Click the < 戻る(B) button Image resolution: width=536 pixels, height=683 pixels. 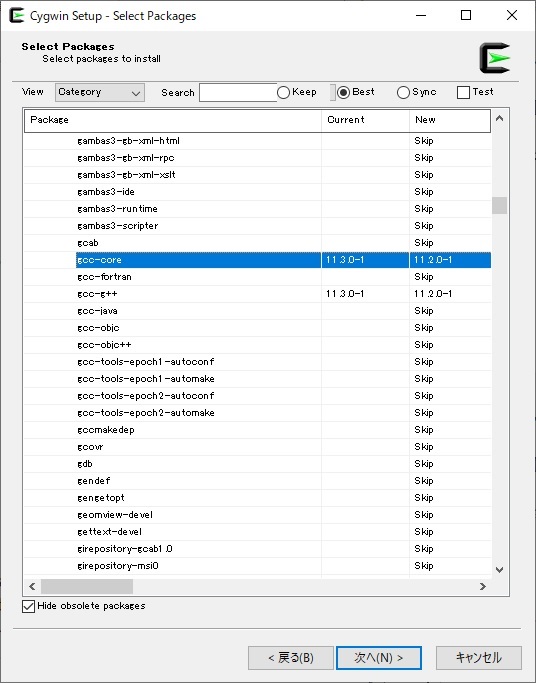pyautogui.click(x=291, y=657)
